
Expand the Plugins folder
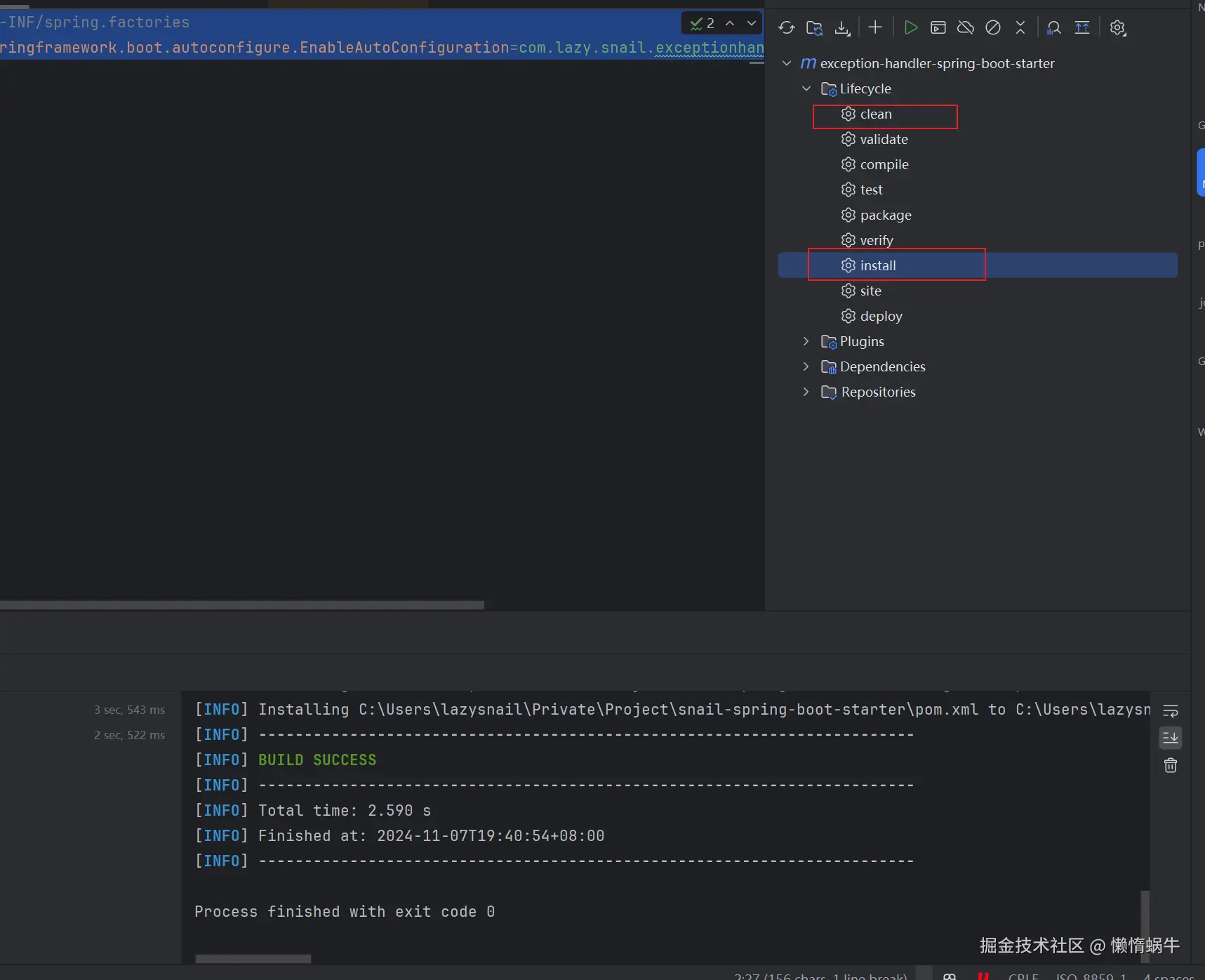point(806,341)
